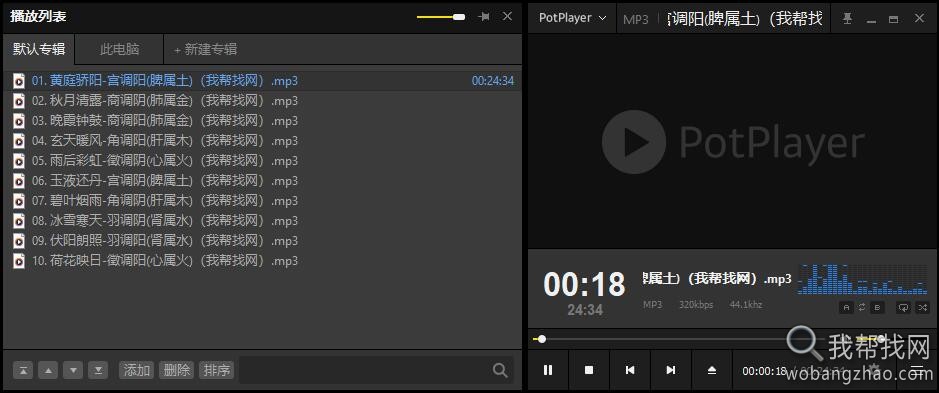Click the scrolling song title text
Screen dimensions: 939x393
(x=717, y=279)
